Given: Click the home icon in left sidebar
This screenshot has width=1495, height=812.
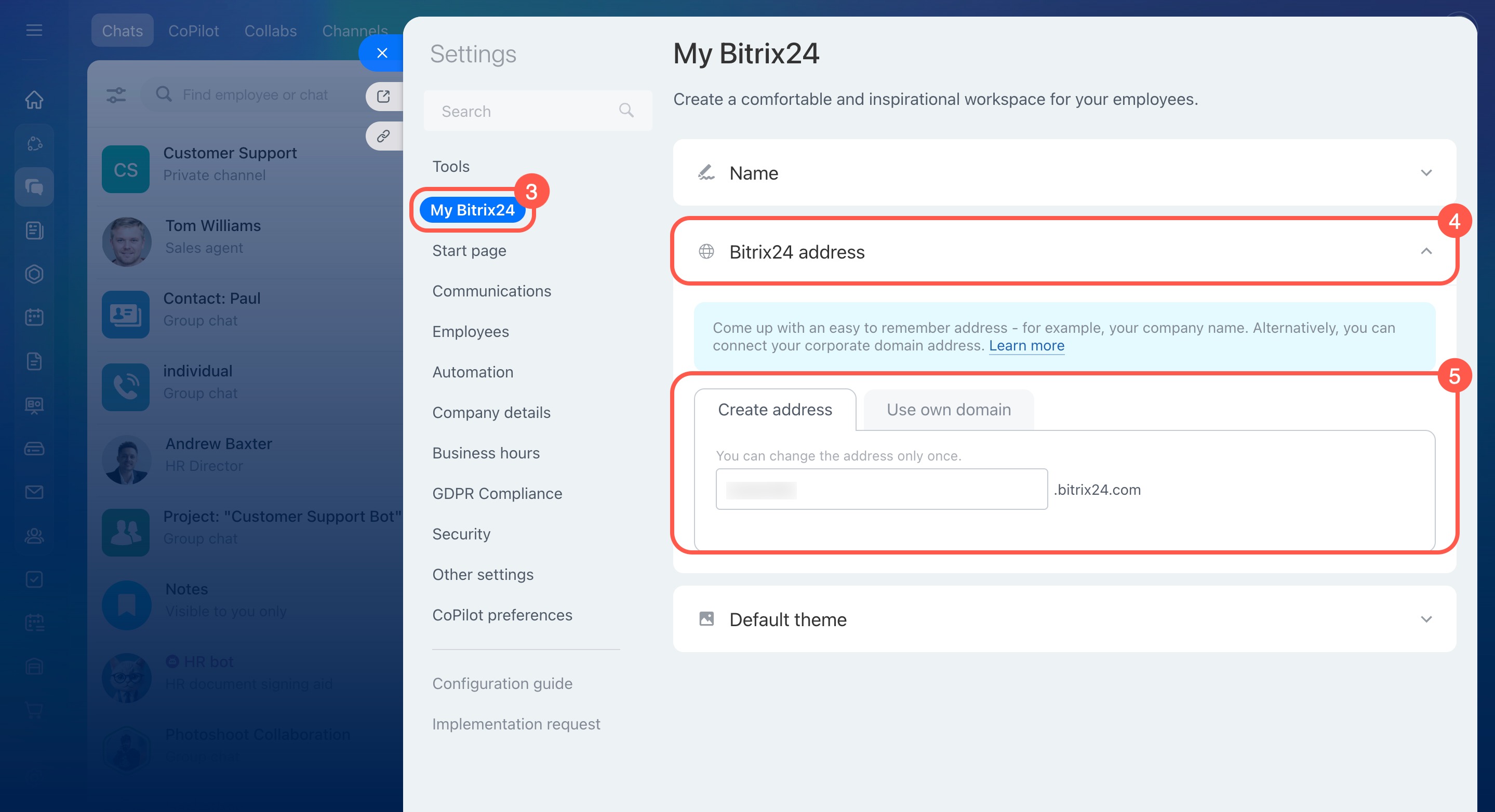Looking at the screenshot, I should point(34,100).
